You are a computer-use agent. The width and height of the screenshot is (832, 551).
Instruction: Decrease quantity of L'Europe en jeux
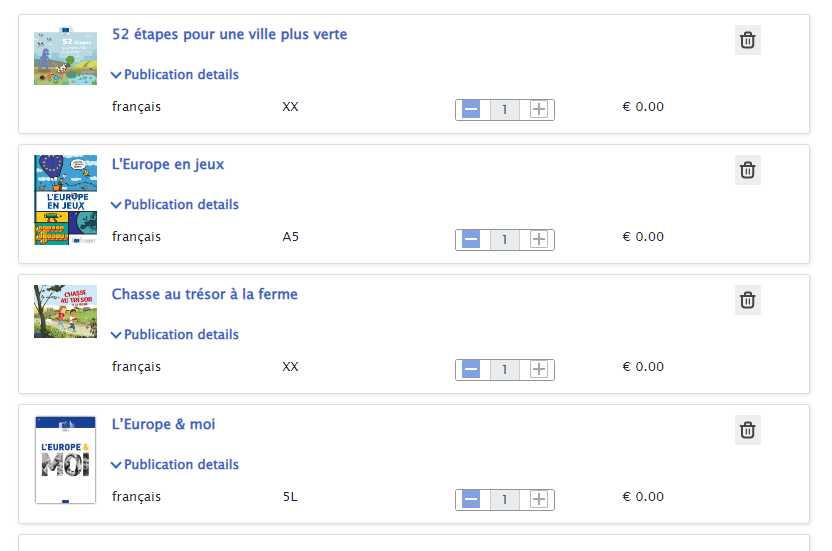point(471,240)
